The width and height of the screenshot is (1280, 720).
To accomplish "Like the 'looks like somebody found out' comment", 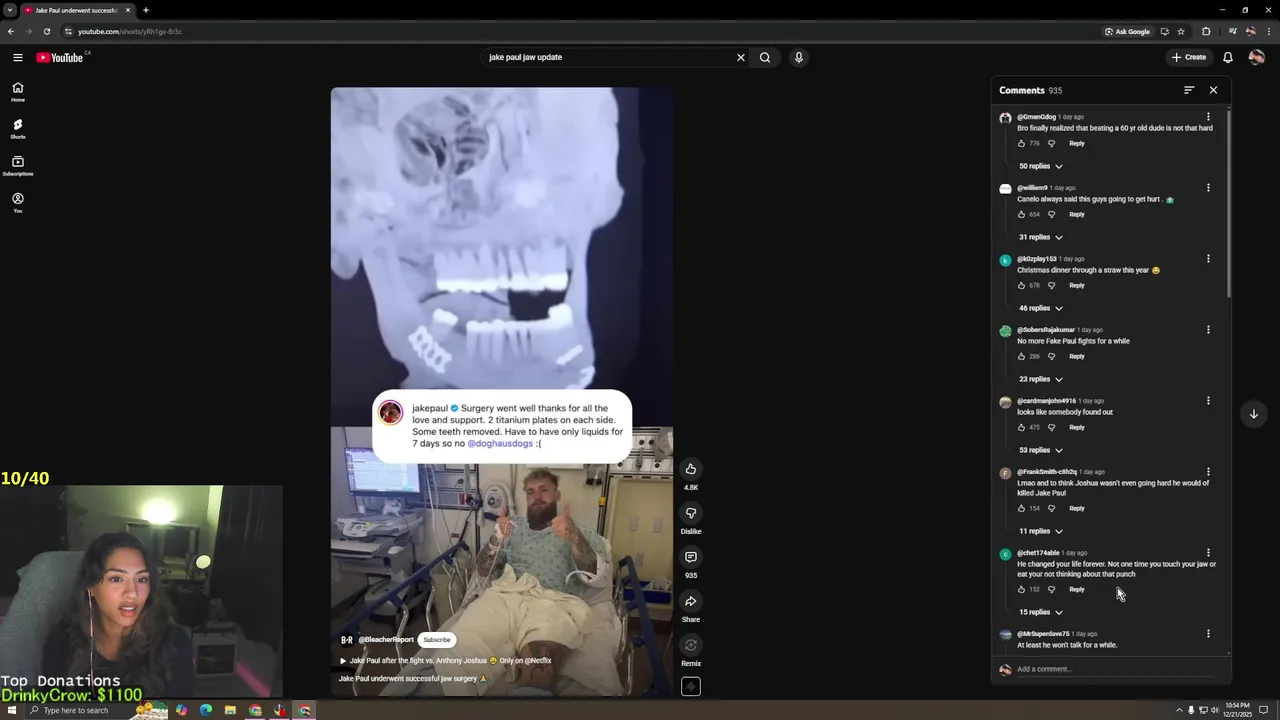I will 1021,427.
